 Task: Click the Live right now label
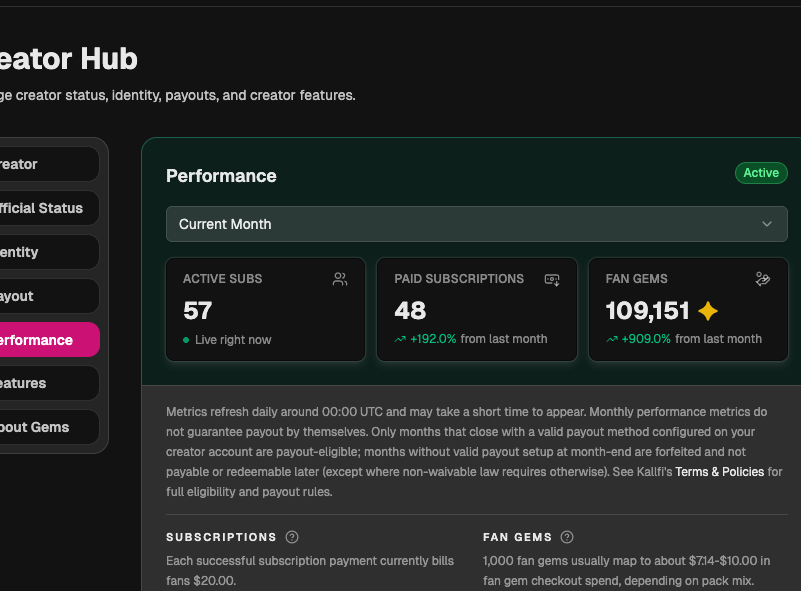point(233,340)
